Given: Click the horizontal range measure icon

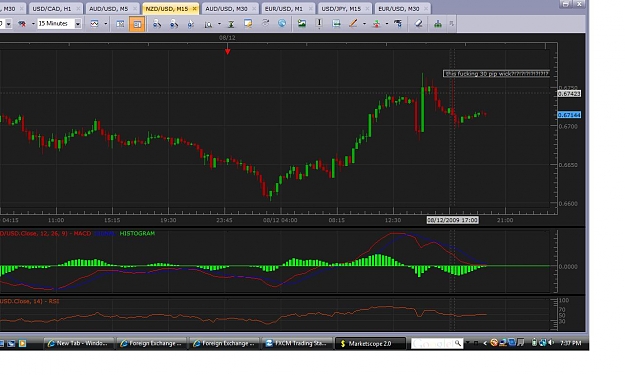Looking at the screenshot, I should (x=336, y=24).
